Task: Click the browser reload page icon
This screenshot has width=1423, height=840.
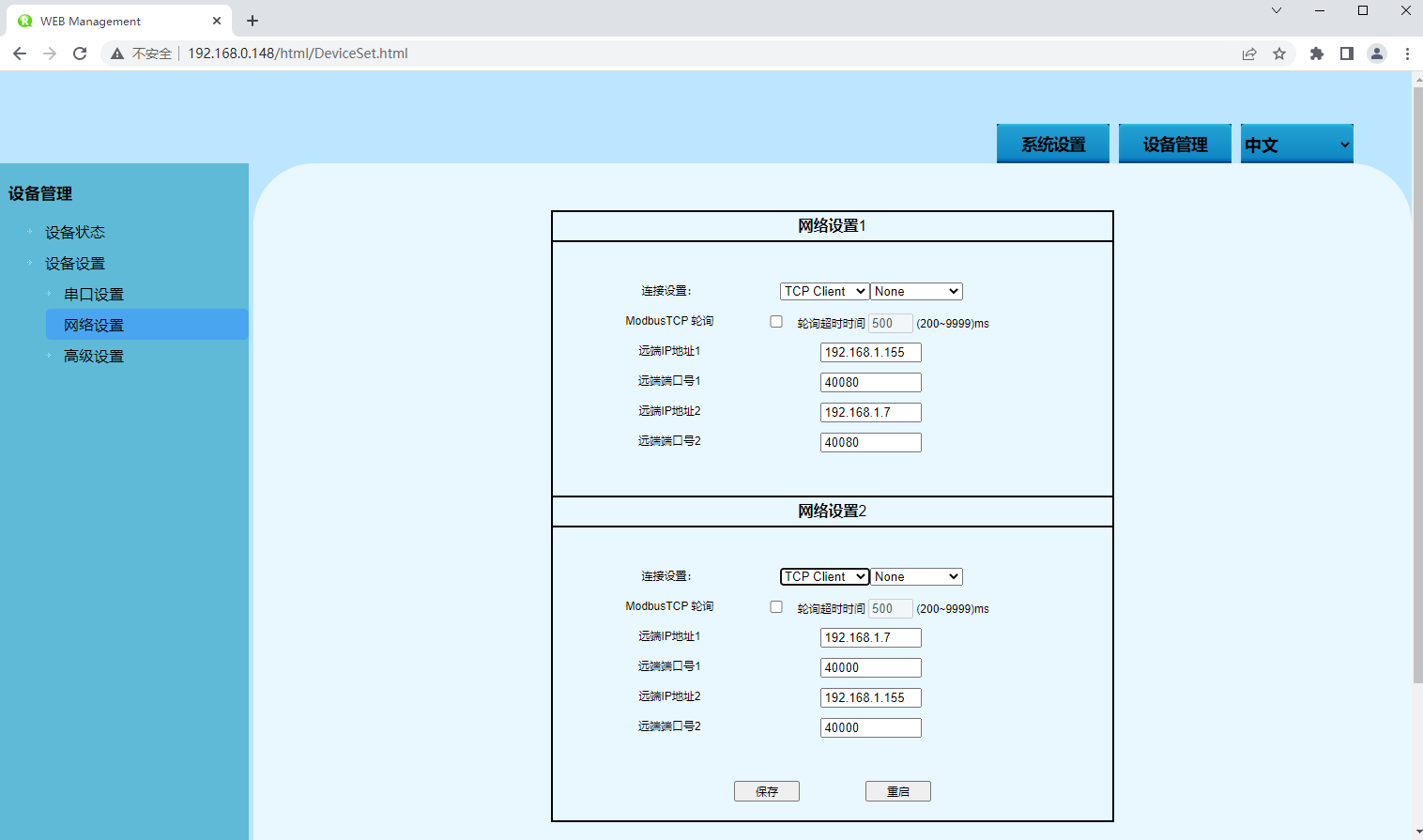Action: [x=80, y=53]
